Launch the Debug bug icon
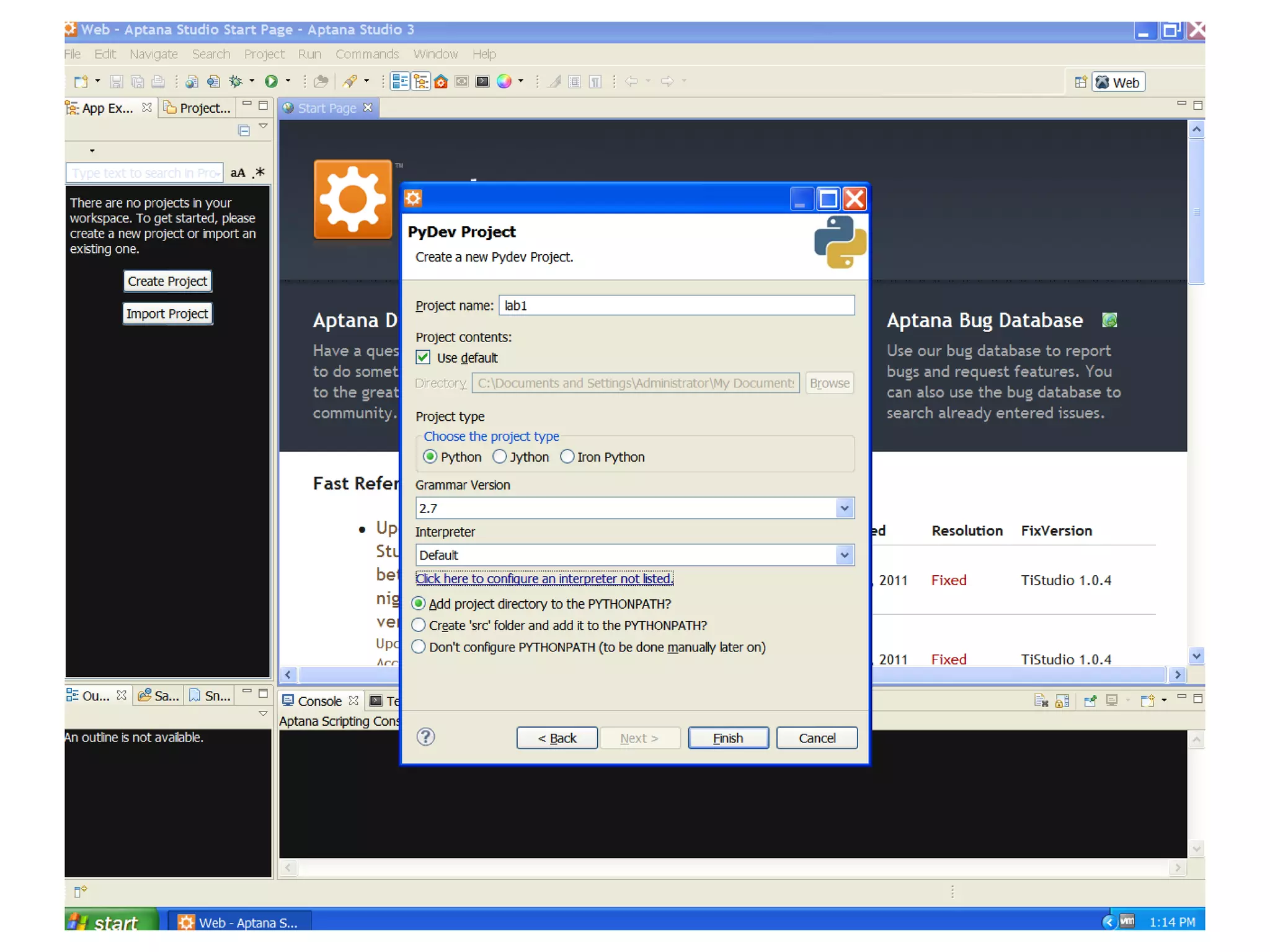The height and width of the screenshot is (952, 1270). point(235,81)
